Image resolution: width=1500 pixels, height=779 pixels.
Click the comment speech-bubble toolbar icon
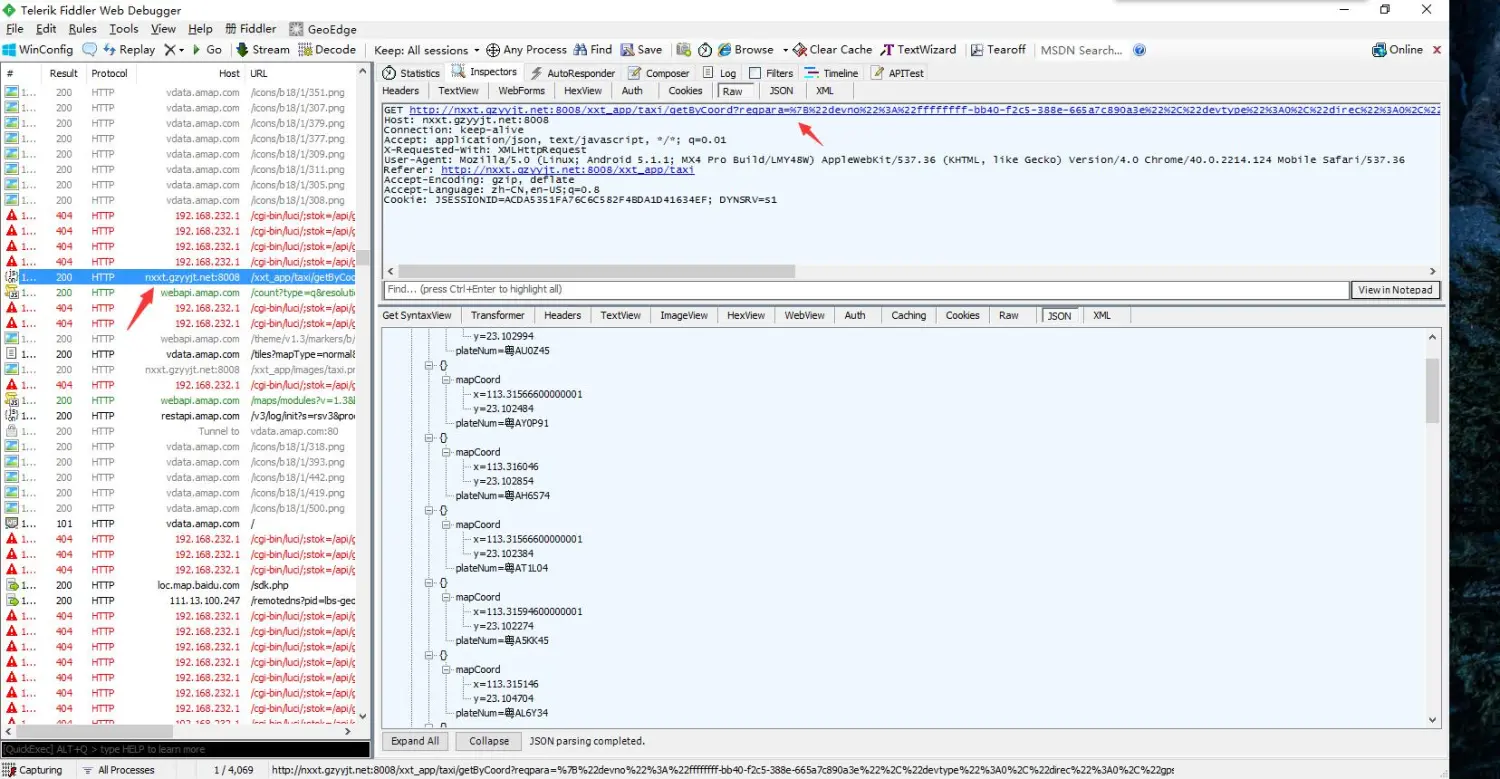[x=89, y=49]
